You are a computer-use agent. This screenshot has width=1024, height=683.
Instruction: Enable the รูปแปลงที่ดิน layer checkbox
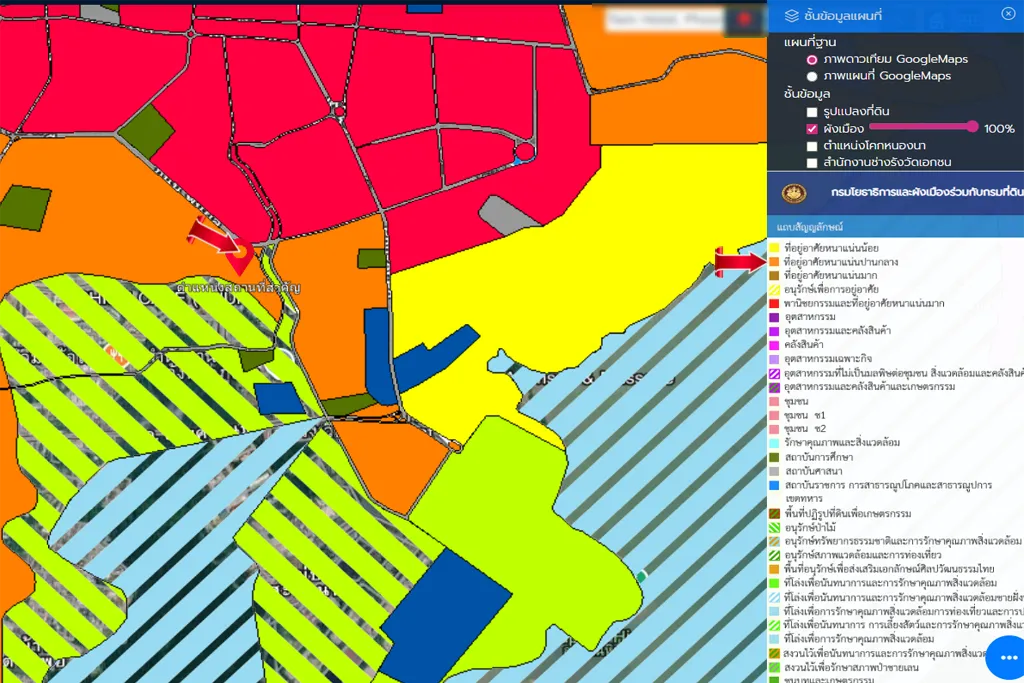click(813, 112)
